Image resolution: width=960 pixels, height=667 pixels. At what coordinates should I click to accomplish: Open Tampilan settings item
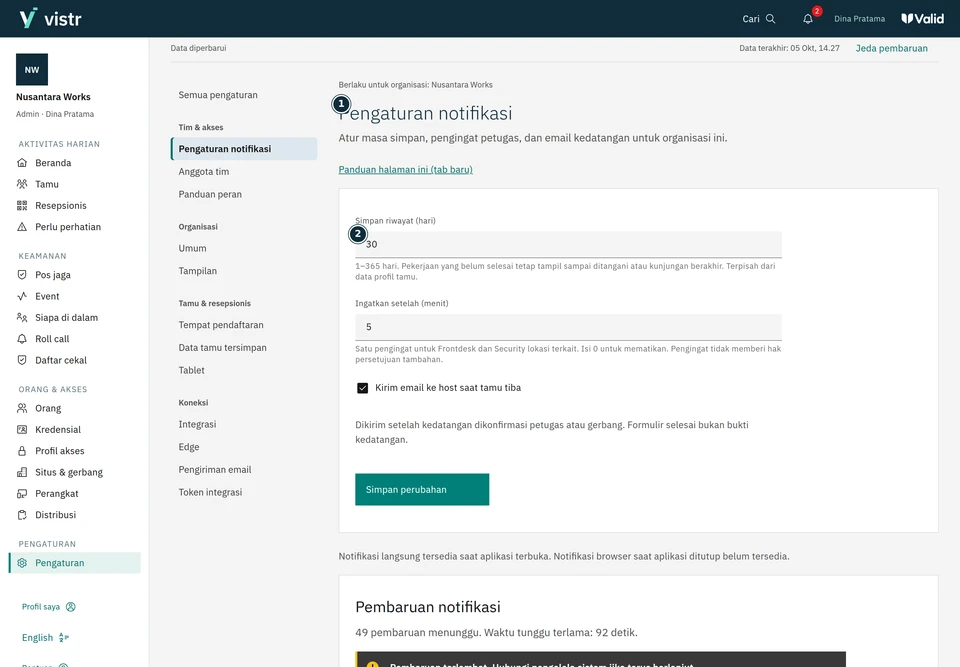point(198,271)
